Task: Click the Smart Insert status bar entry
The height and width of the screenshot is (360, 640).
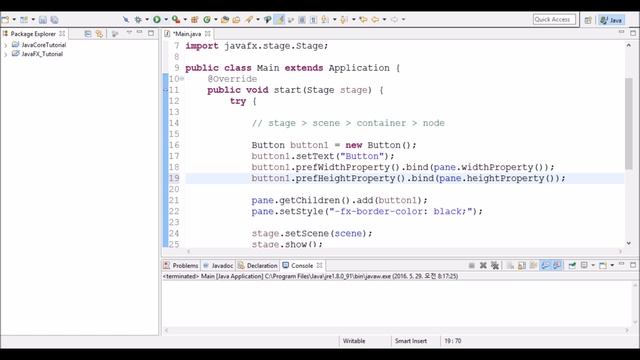Action: click(x=411, y=341)
